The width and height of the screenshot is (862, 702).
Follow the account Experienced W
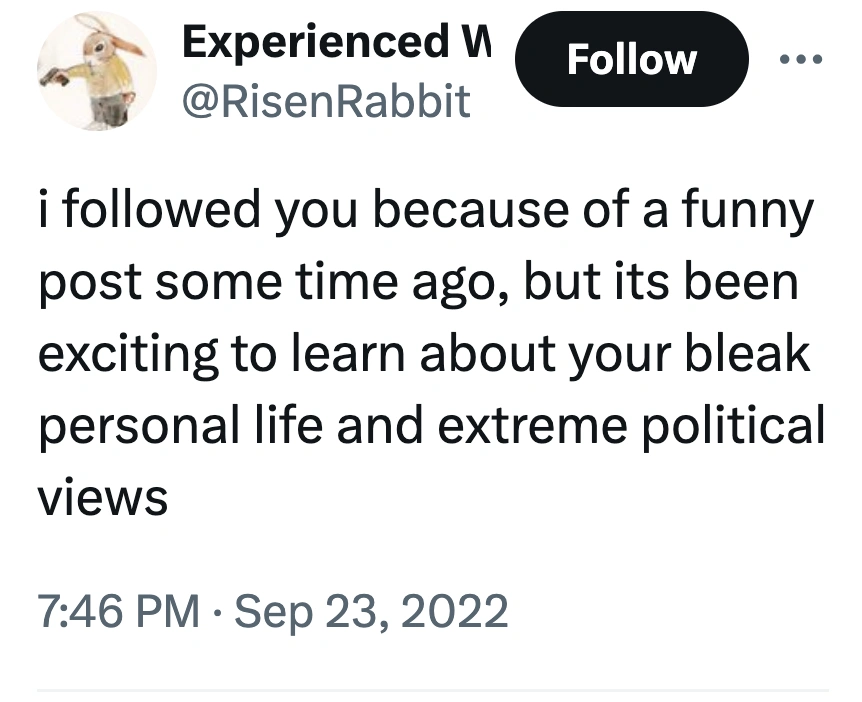[x=631, y=58]
